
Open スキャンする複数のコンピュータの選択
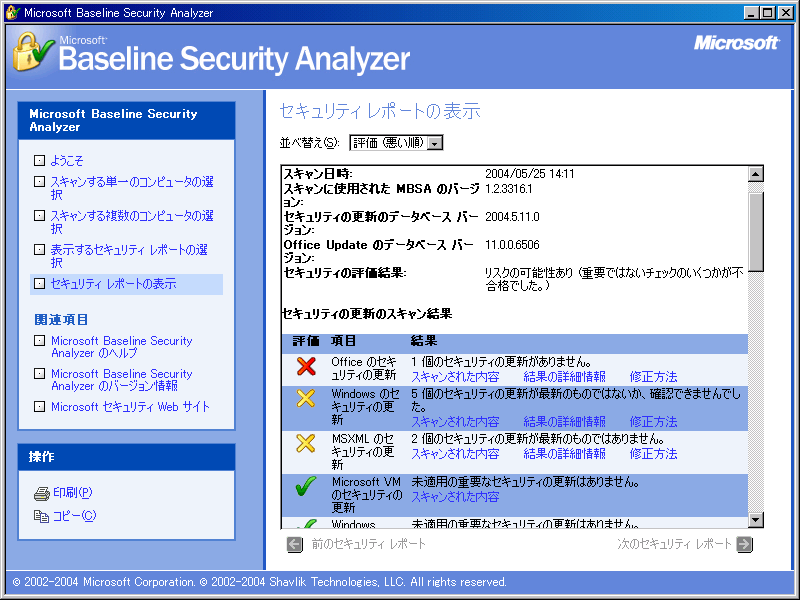click(x=132, y=222)
